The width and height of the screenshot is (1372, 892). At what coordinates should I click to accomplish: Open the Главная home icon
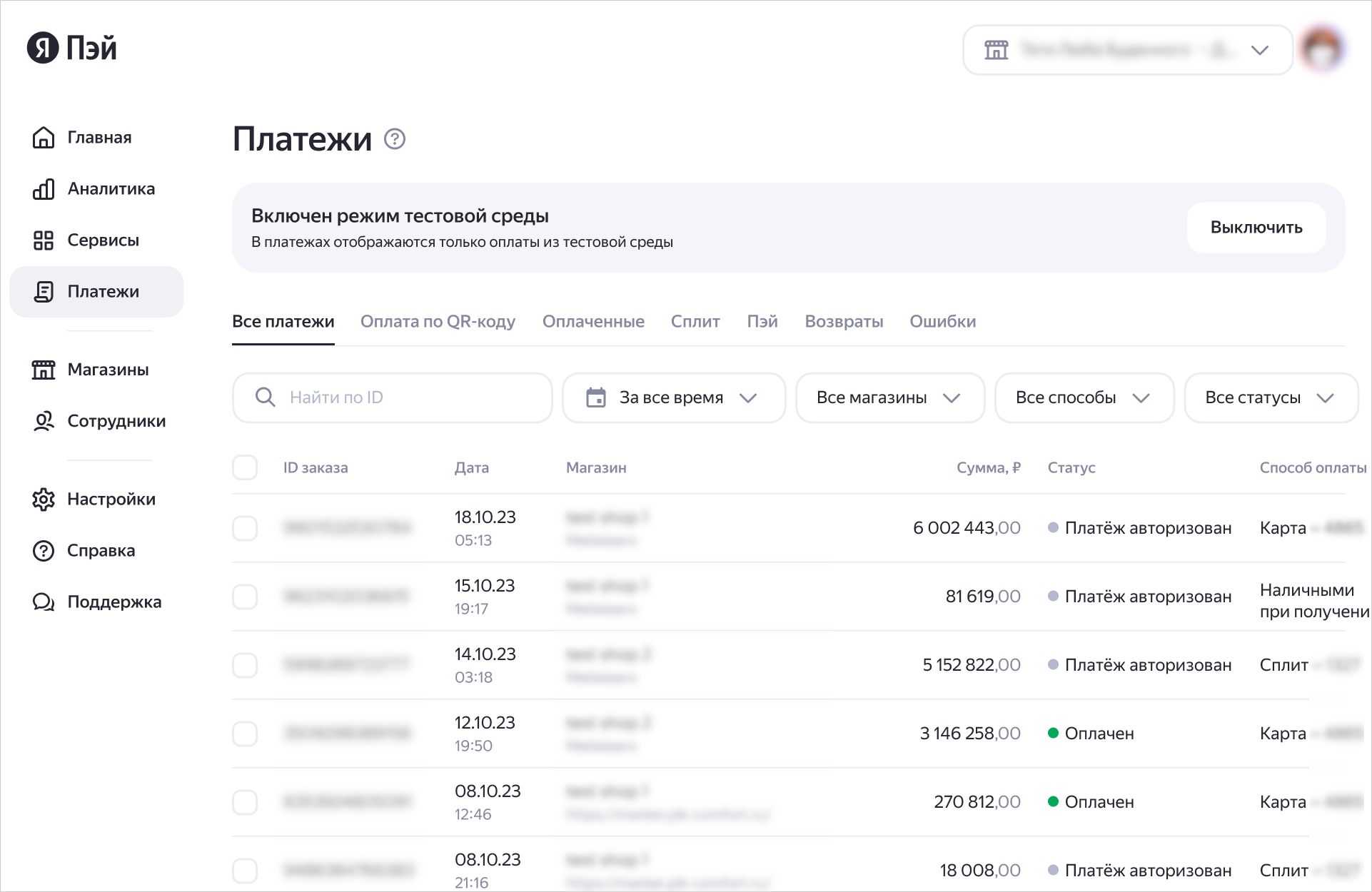pos(44,137)
